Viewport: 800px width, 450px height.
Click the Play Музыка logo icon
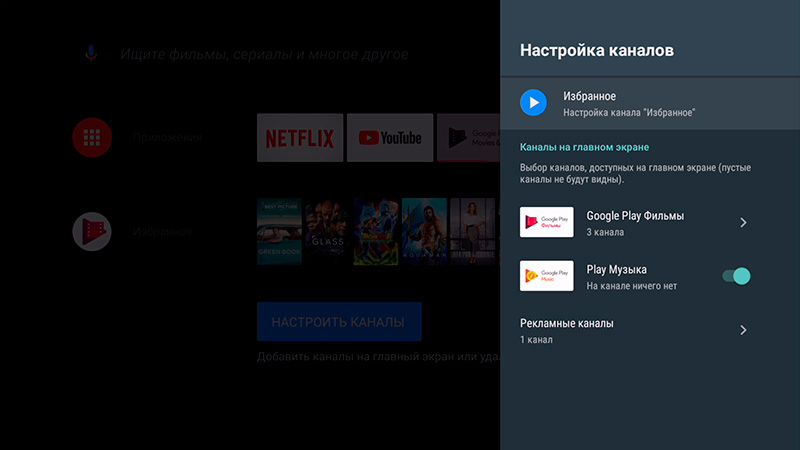[547, 276]
